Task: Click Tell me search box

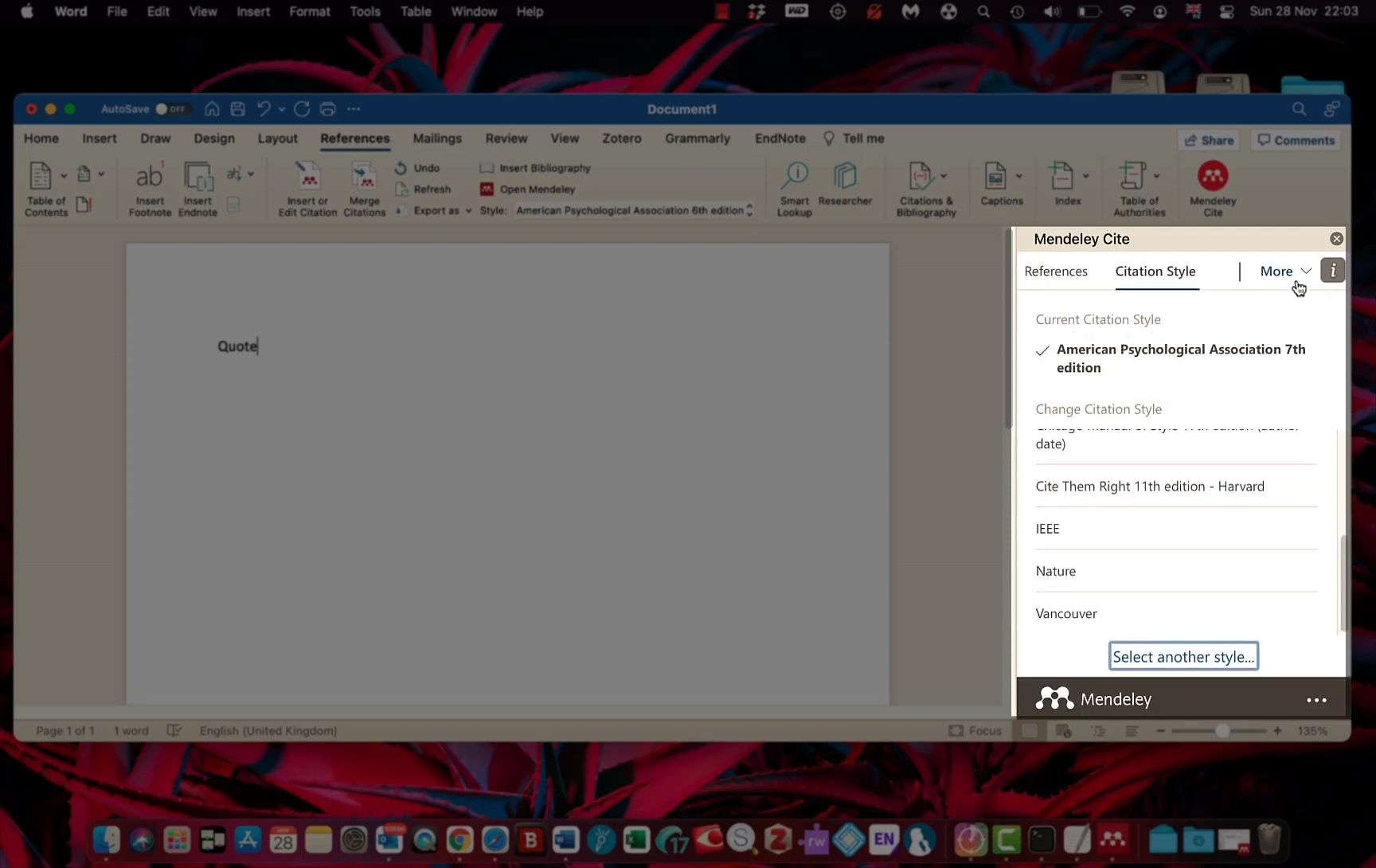Action: click(x=854, y=139)
